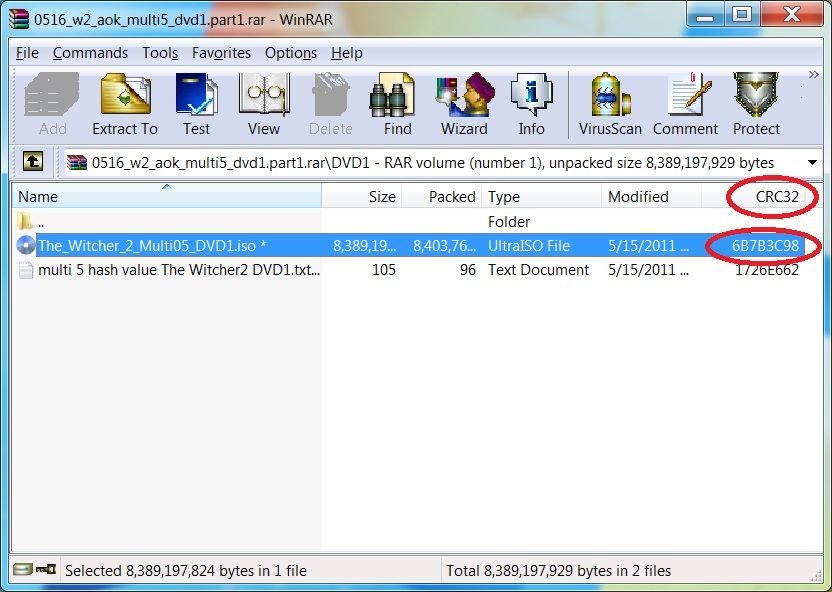
Task: Expand the archive path dropdown
Action: (811, 163)
